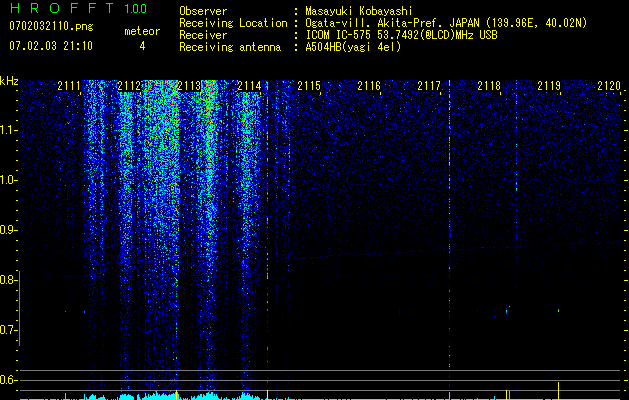629x400 pixels.
Task: Click the 0.7 frequency axis label
Action: point(8,330)
